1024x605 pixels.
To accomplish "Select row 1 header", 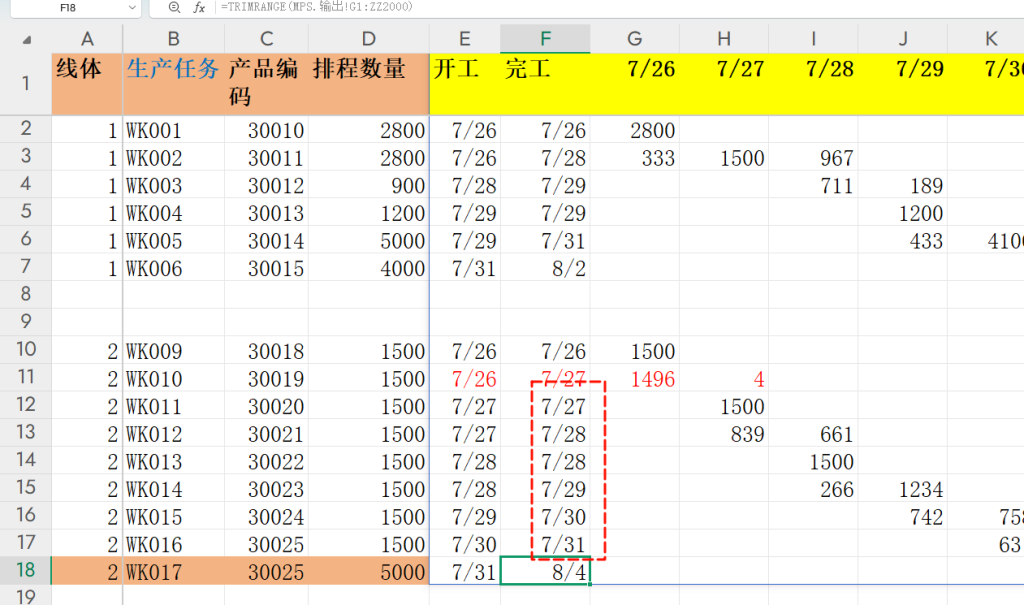I will coord(25,84).
